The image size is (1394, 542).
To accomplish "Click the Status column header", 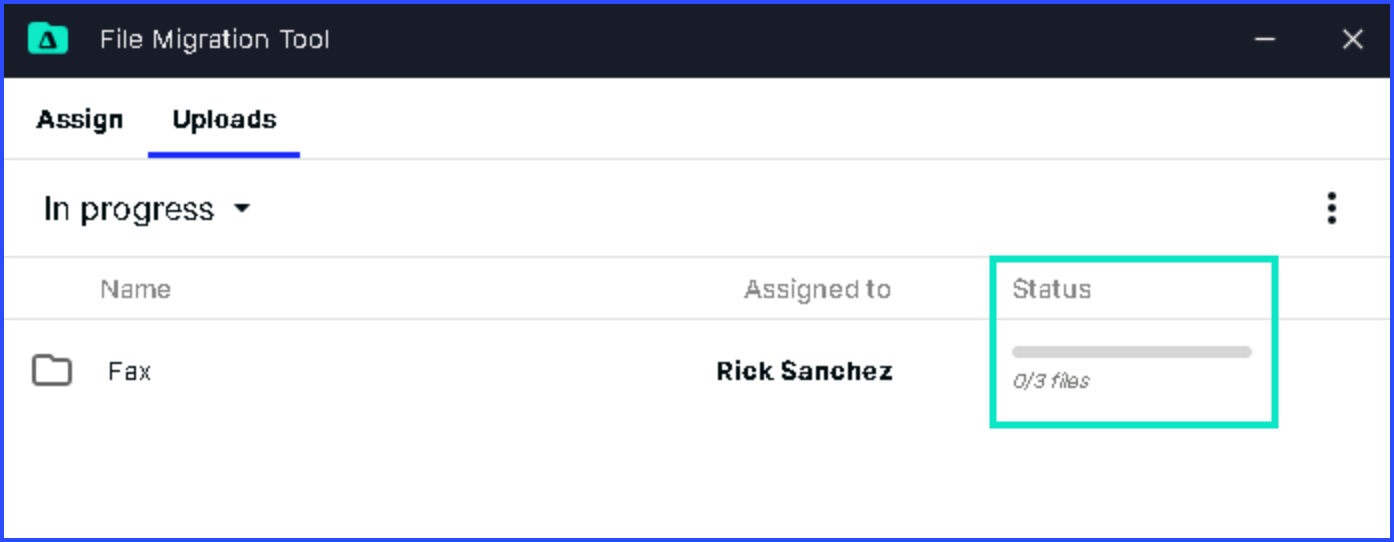I will [x=1051, y=289].
